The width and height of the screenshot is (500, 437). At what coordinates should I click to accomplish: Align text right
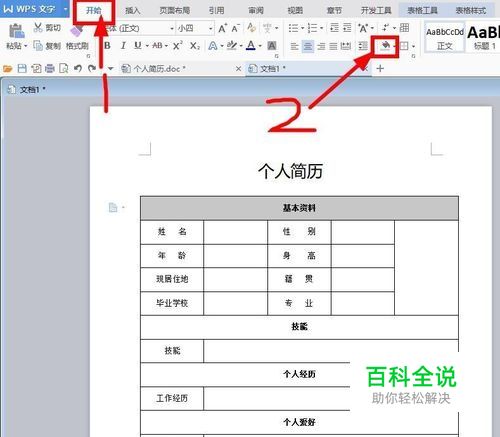[x=321, y=46]
